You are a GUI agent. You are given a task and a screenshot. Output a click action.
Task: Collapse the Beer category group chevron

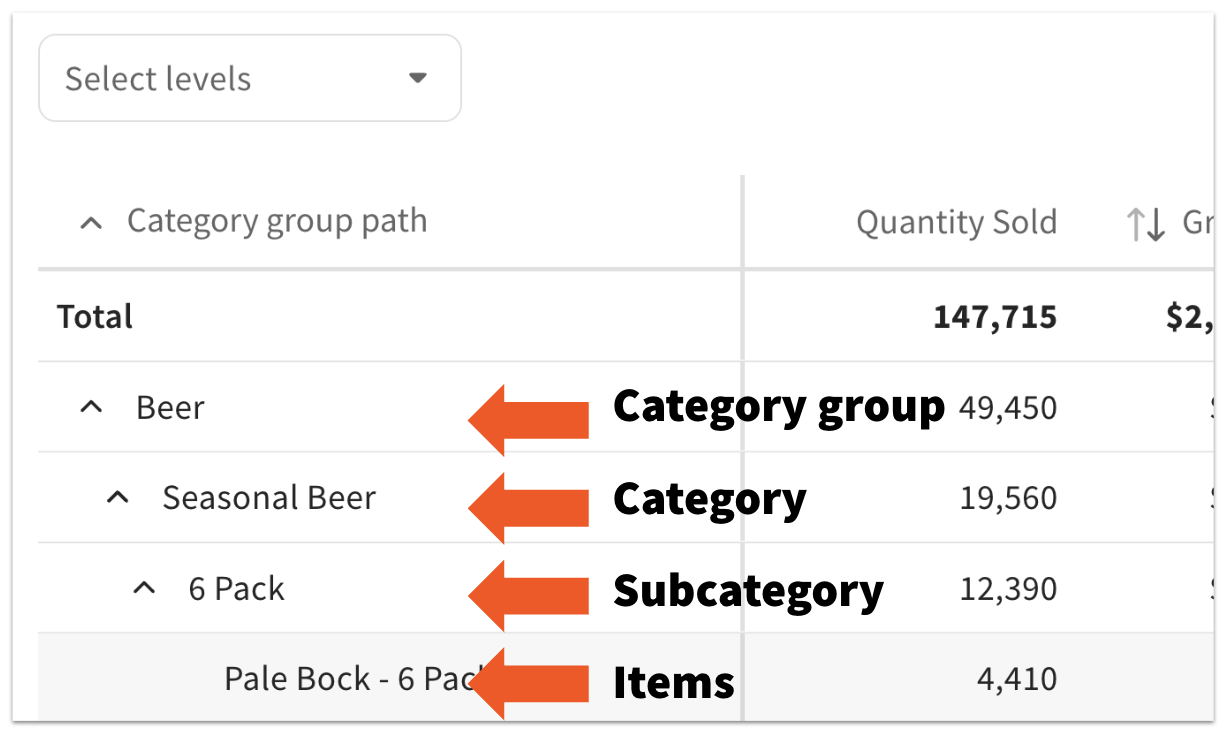coord(91,407)
